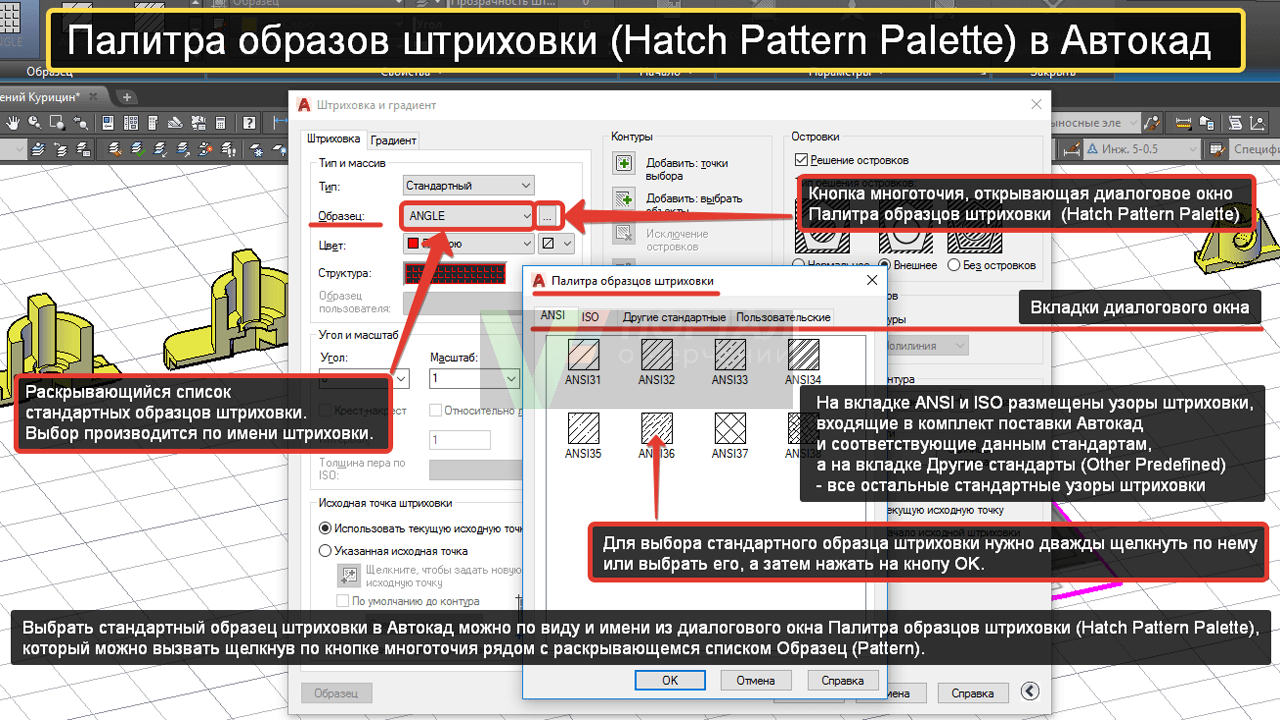
Task: Switch to the Пользовательские tab
Action: (783, 317)
